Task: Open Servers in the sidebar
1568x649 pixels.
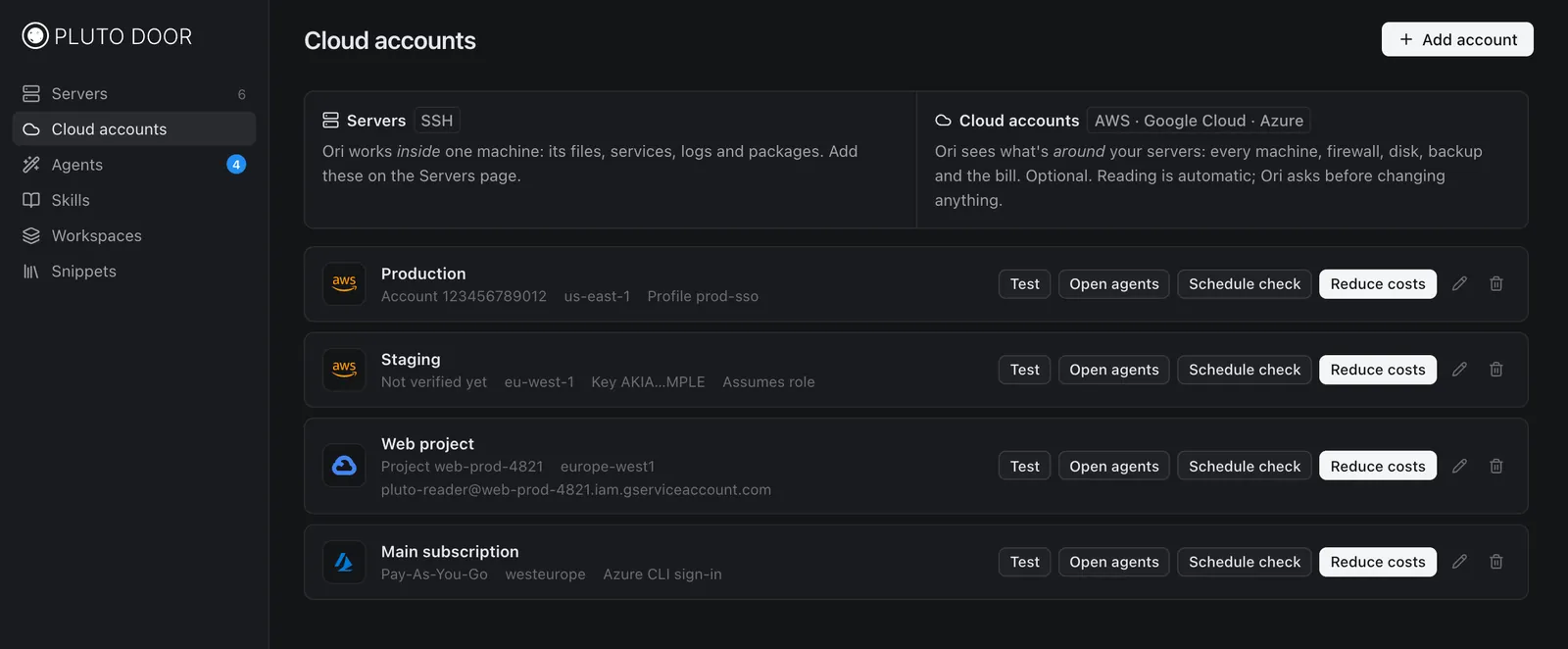Action: [x=134, y=94]
